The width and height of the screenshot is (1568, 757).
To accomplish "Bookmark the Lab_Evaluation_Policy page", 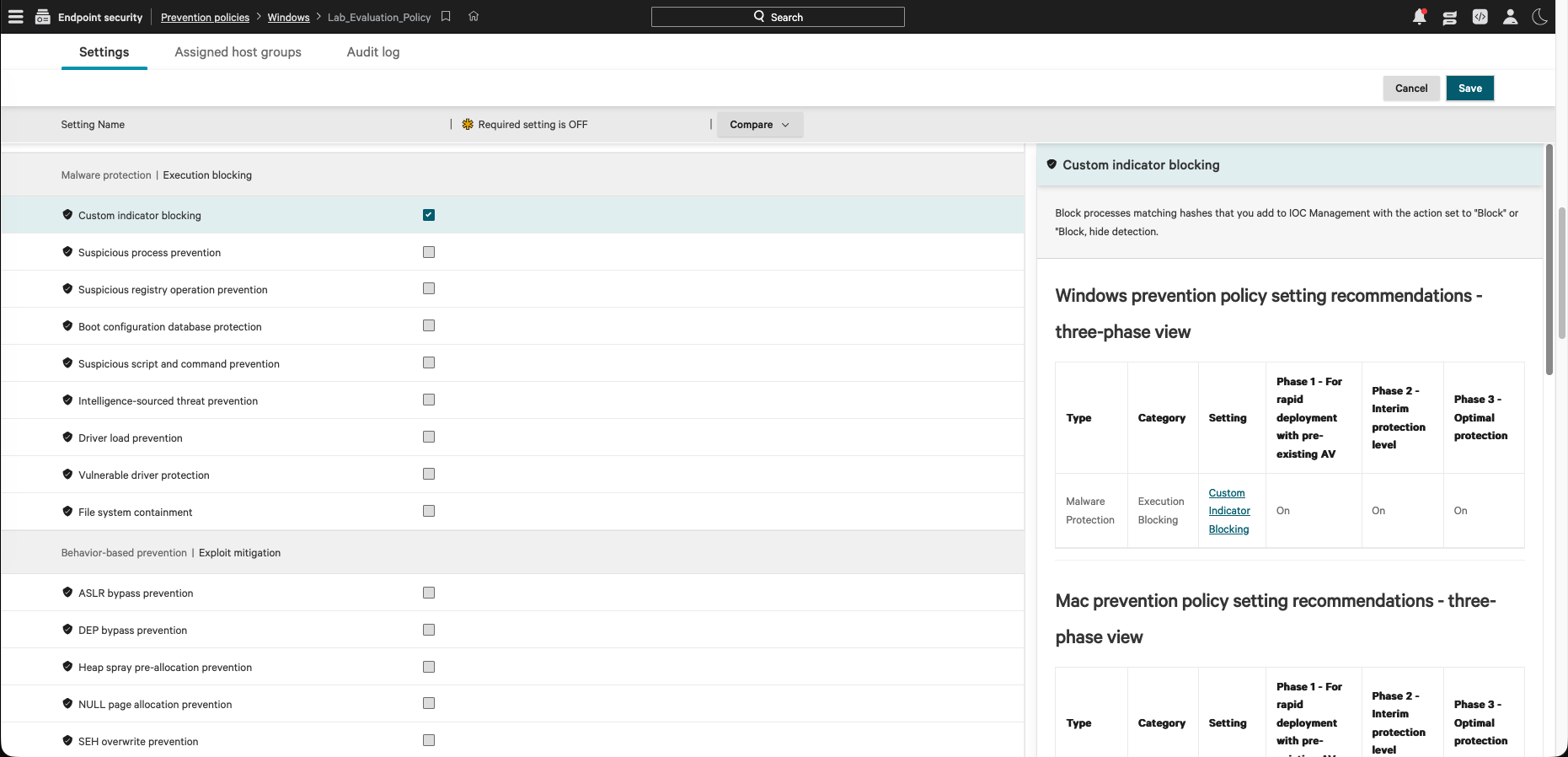I will pos(446,17).
